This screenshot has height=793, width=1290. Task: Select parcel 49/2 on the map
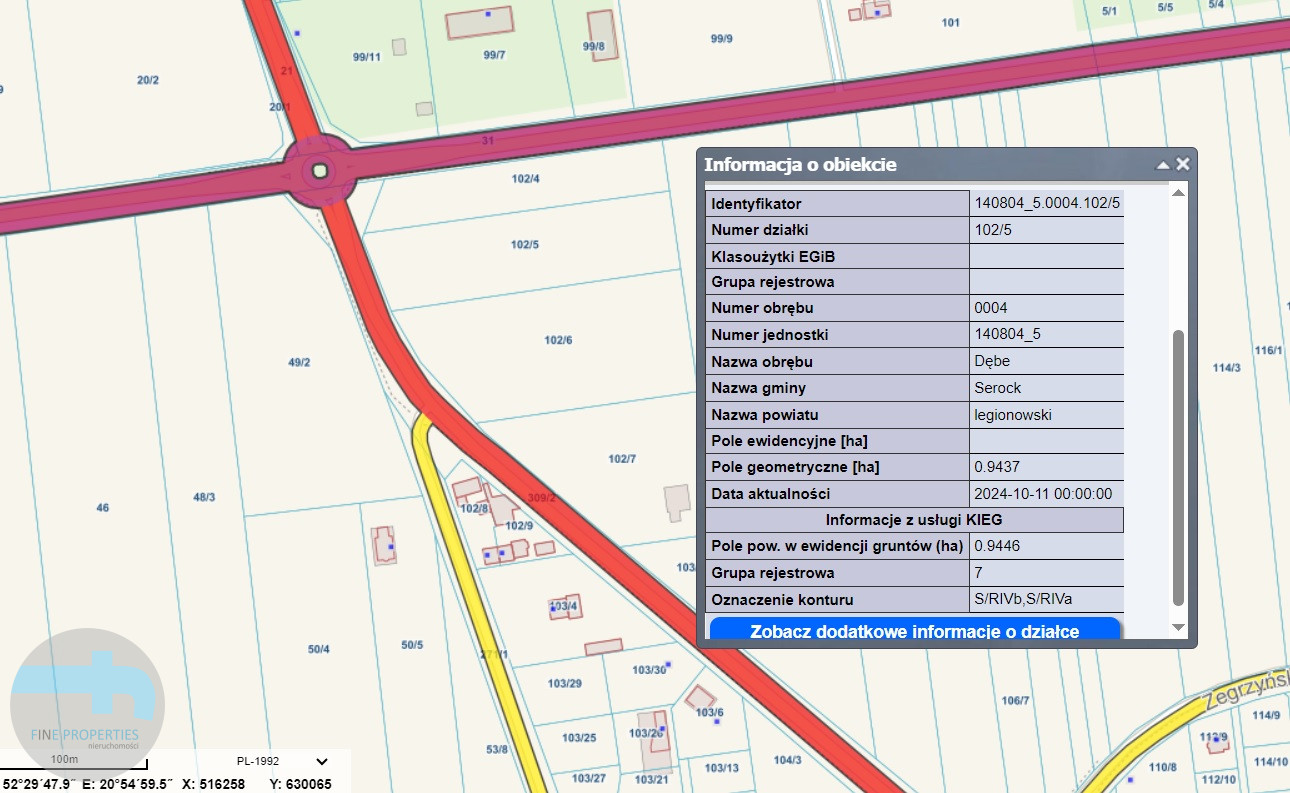coord(299,362)
